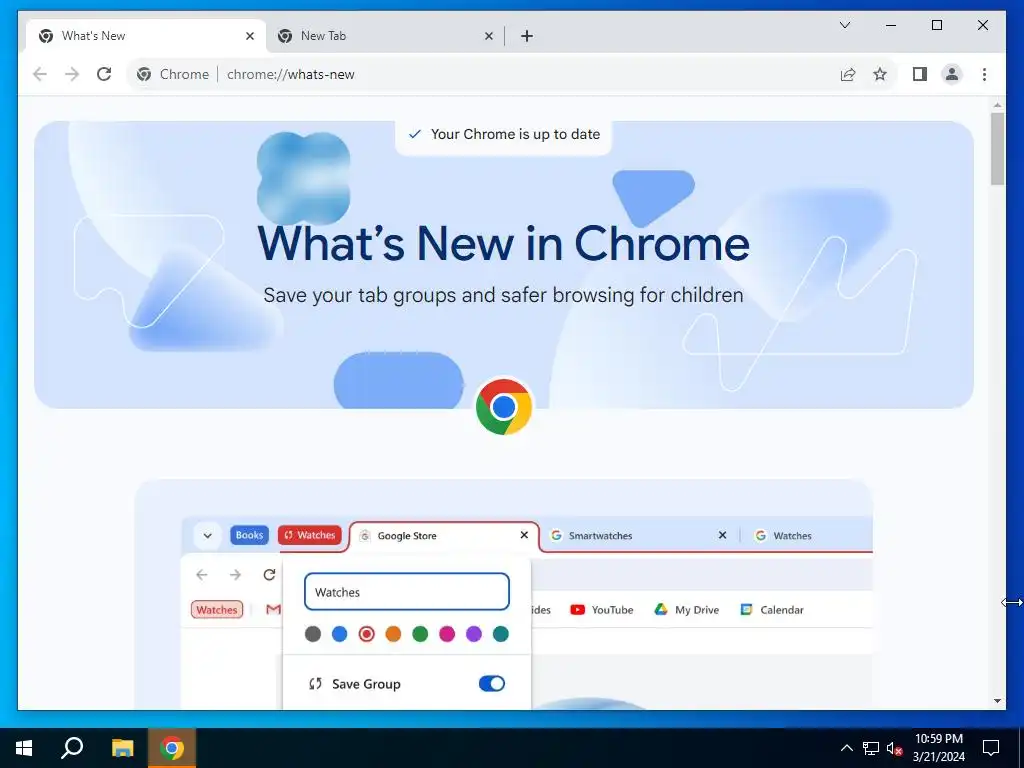Open a new tab with the plus button
This screenshot has width=1024, height=768.
point(527,36)
